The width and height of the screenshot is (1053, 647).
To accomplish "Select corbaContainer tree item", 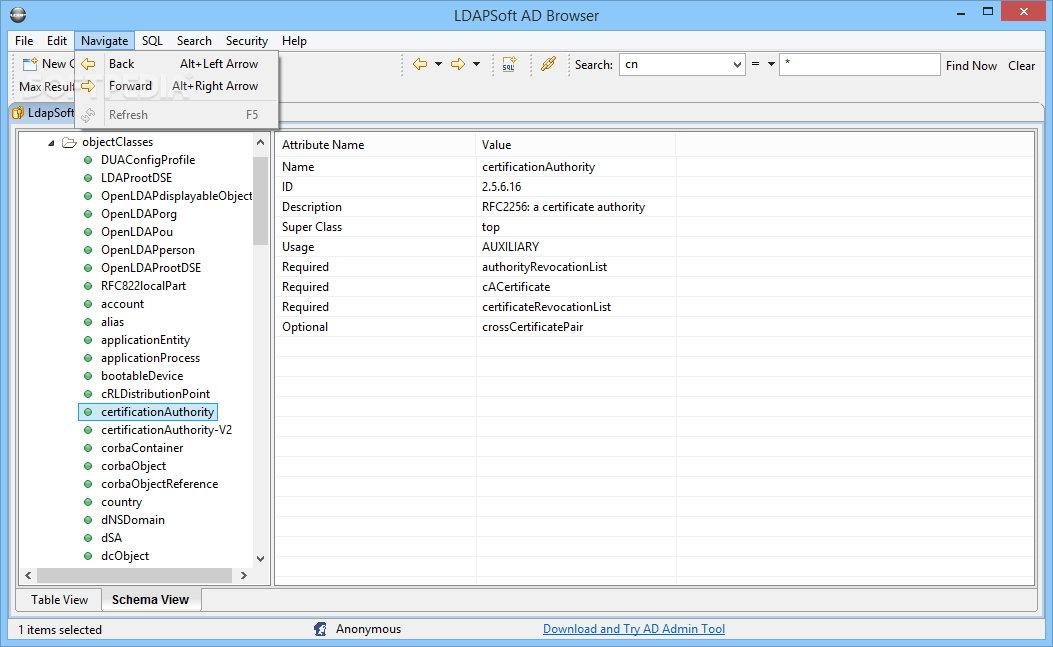I will (x=142, y=447).
